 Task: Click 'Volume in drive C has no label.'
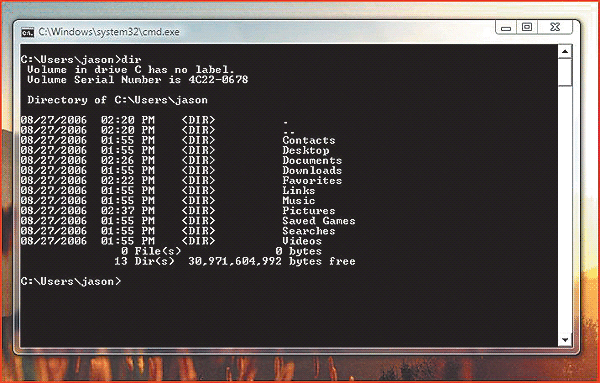[130, 70]
